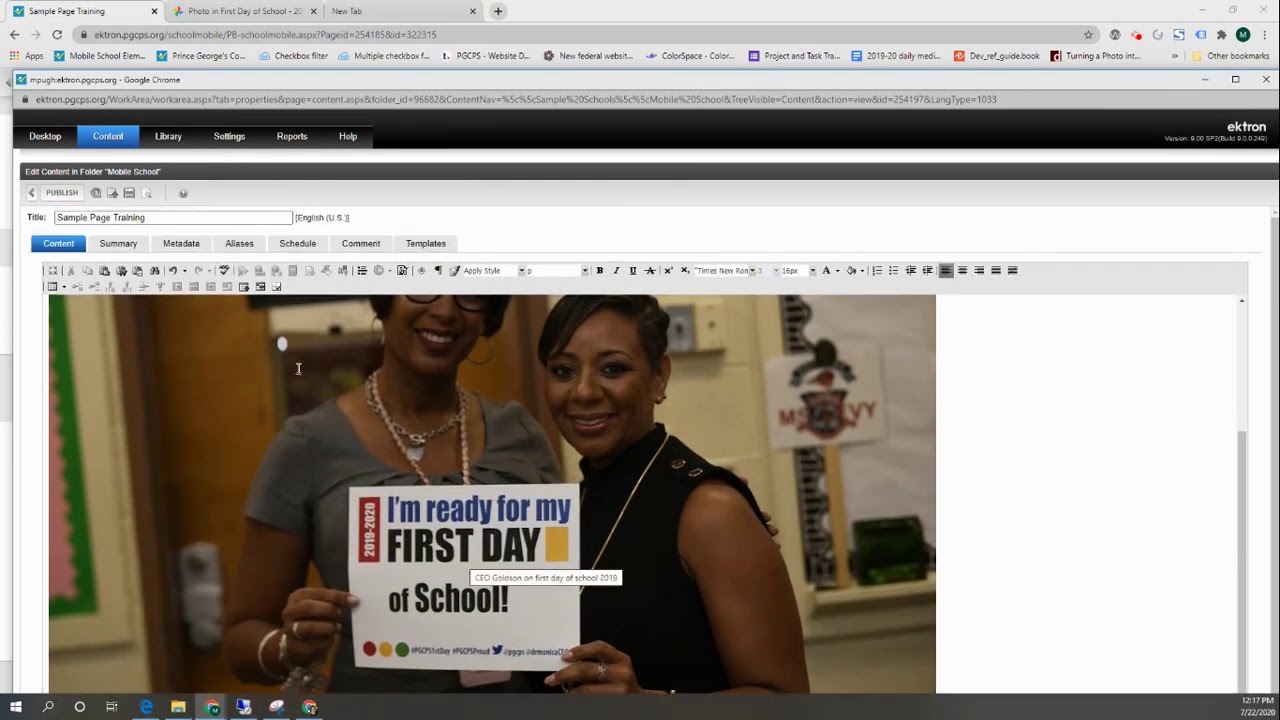Switch to the Summary tab

[x=118, y=243]
